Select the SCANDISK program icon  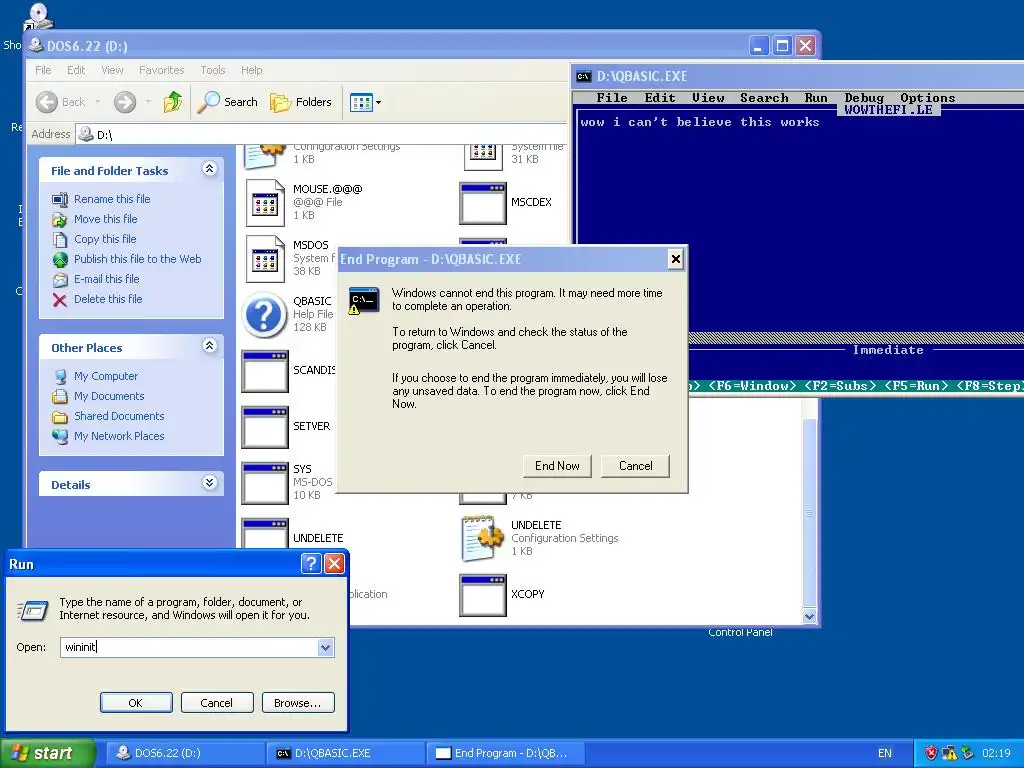coord(265,371)
